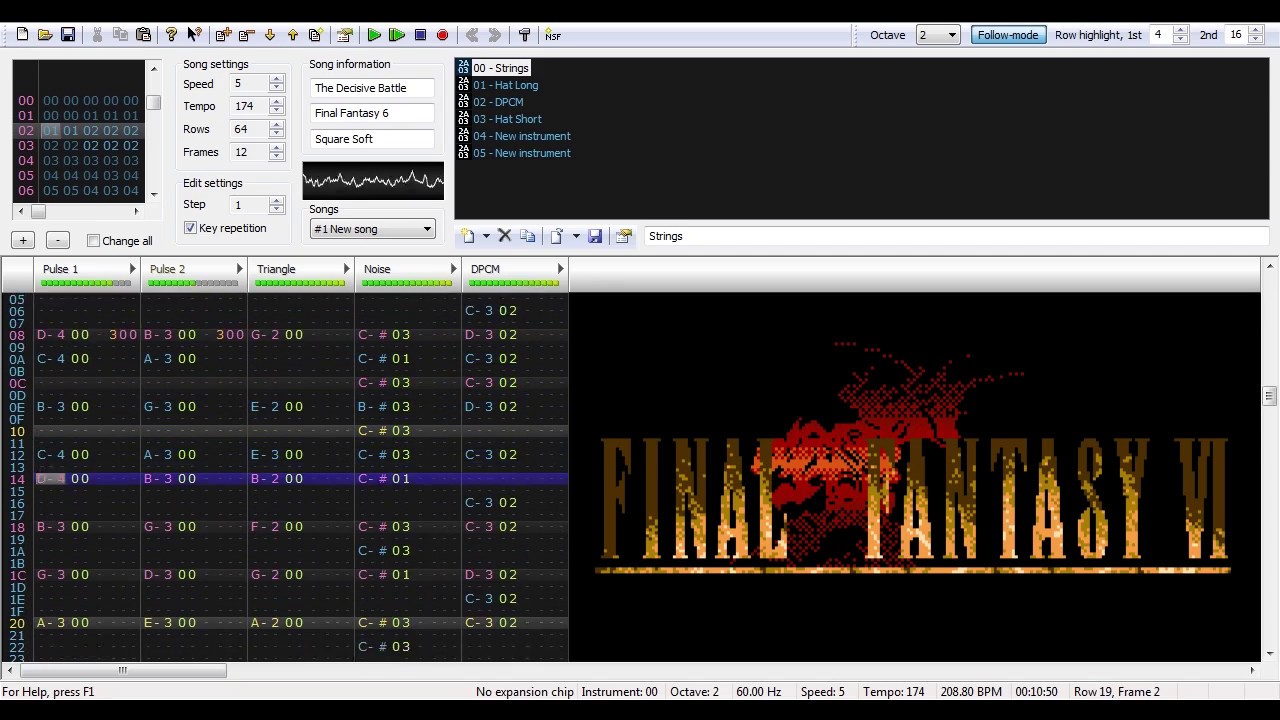The height and width of the screenshot is (720, 1280).
Task: Toggle record edit mode
Action: point(443,35)
